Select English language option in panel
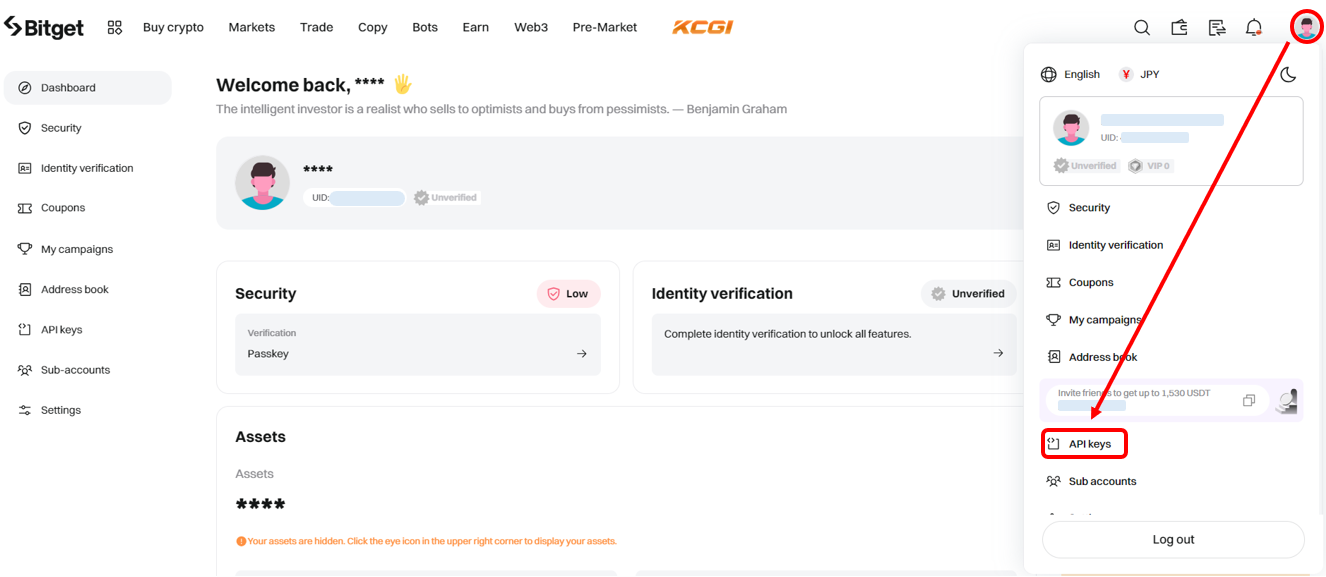The height and width of the screenshot is (577, 1326). tap(1070, 74)
